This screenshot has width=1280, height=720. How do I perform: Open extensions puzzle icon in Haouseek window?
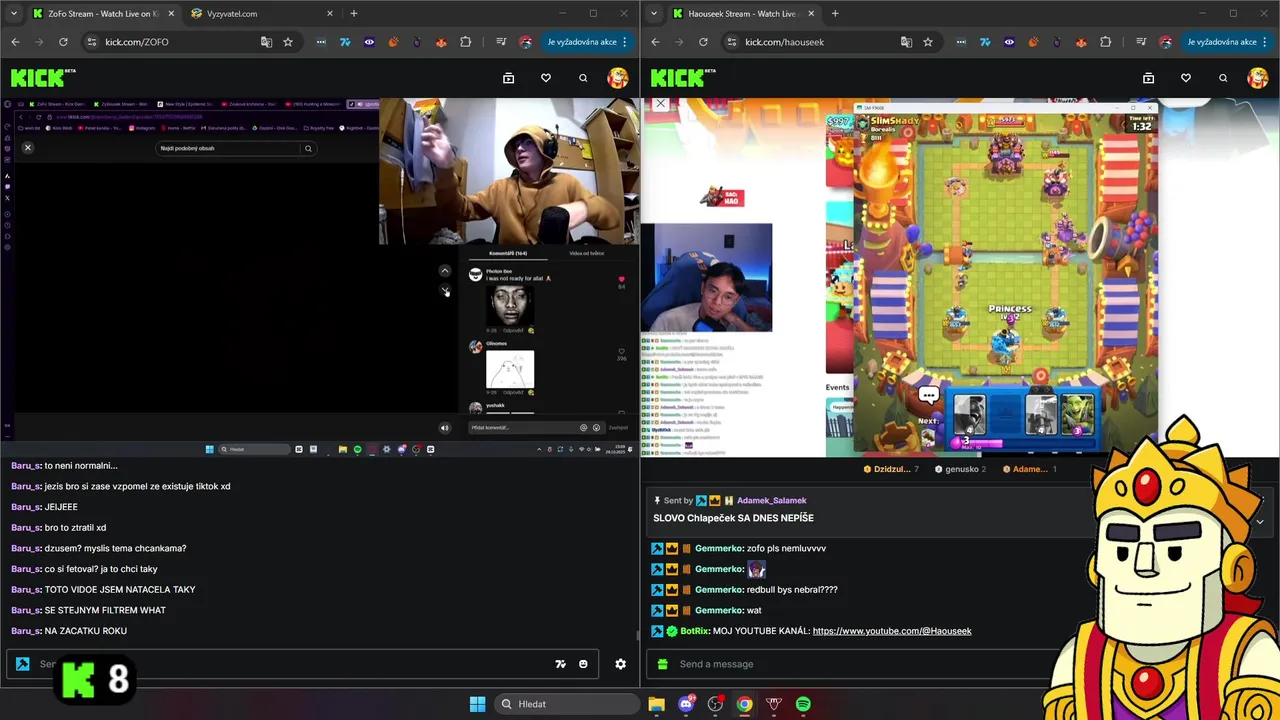1106,42
